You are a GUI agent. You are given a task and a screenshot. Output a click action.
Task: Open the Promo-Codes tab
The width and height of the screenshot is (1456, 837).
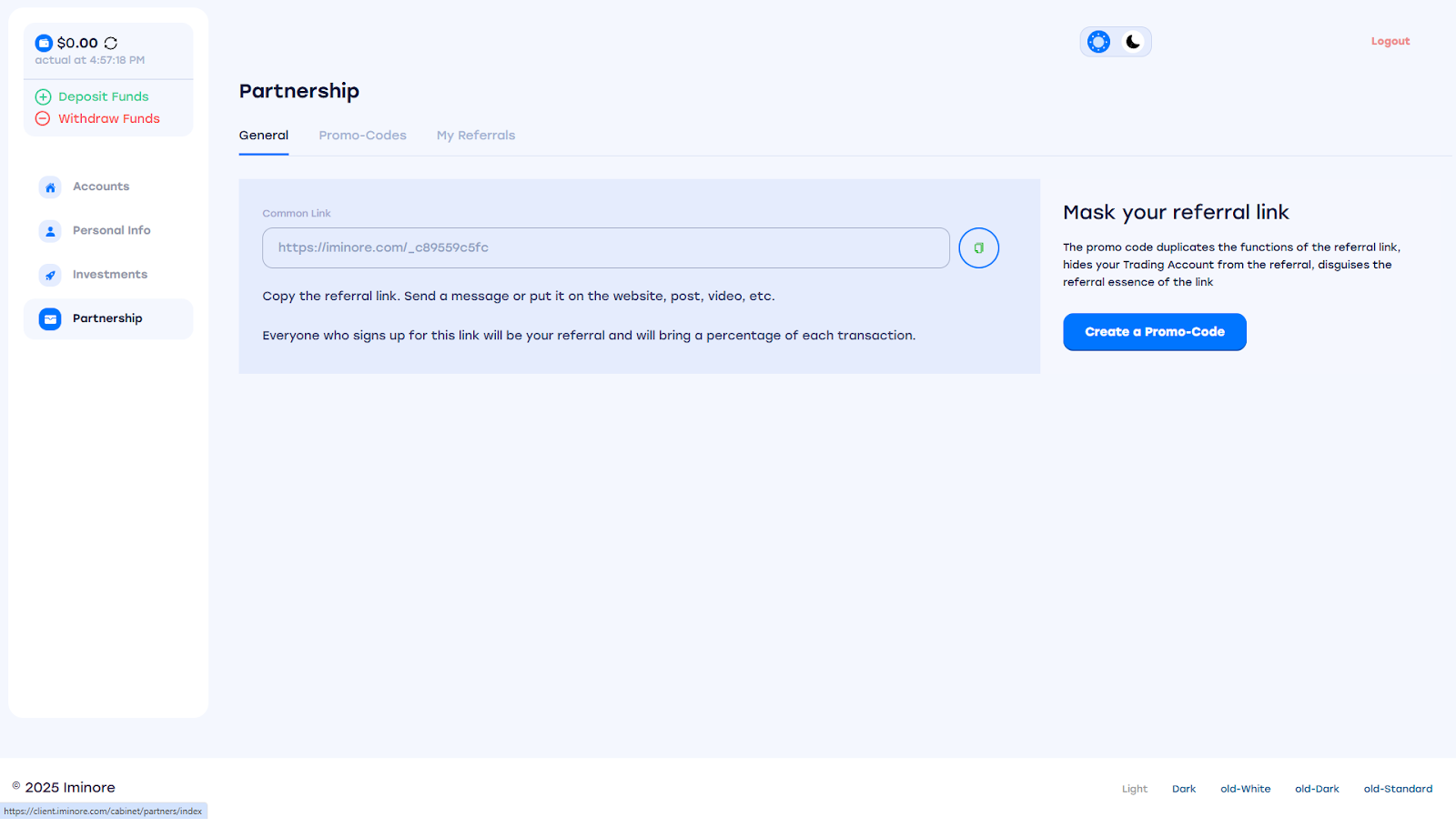click(362, 136)
